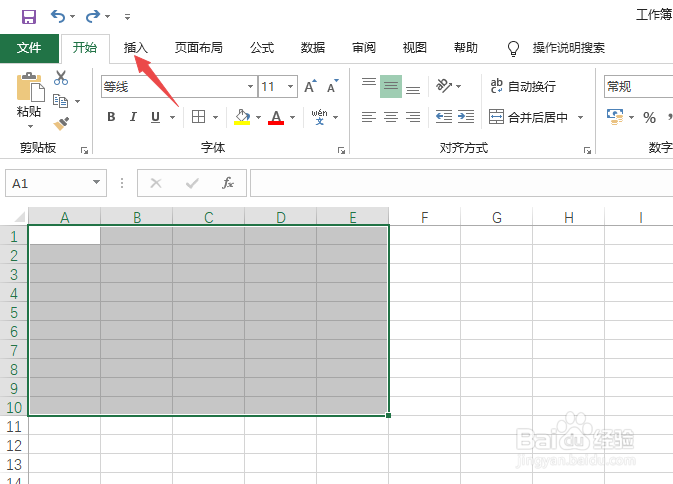Customize Quick Access Toolbar dropdown
The width and height of the screenshot is (673, 484).
tap(127, 17)
